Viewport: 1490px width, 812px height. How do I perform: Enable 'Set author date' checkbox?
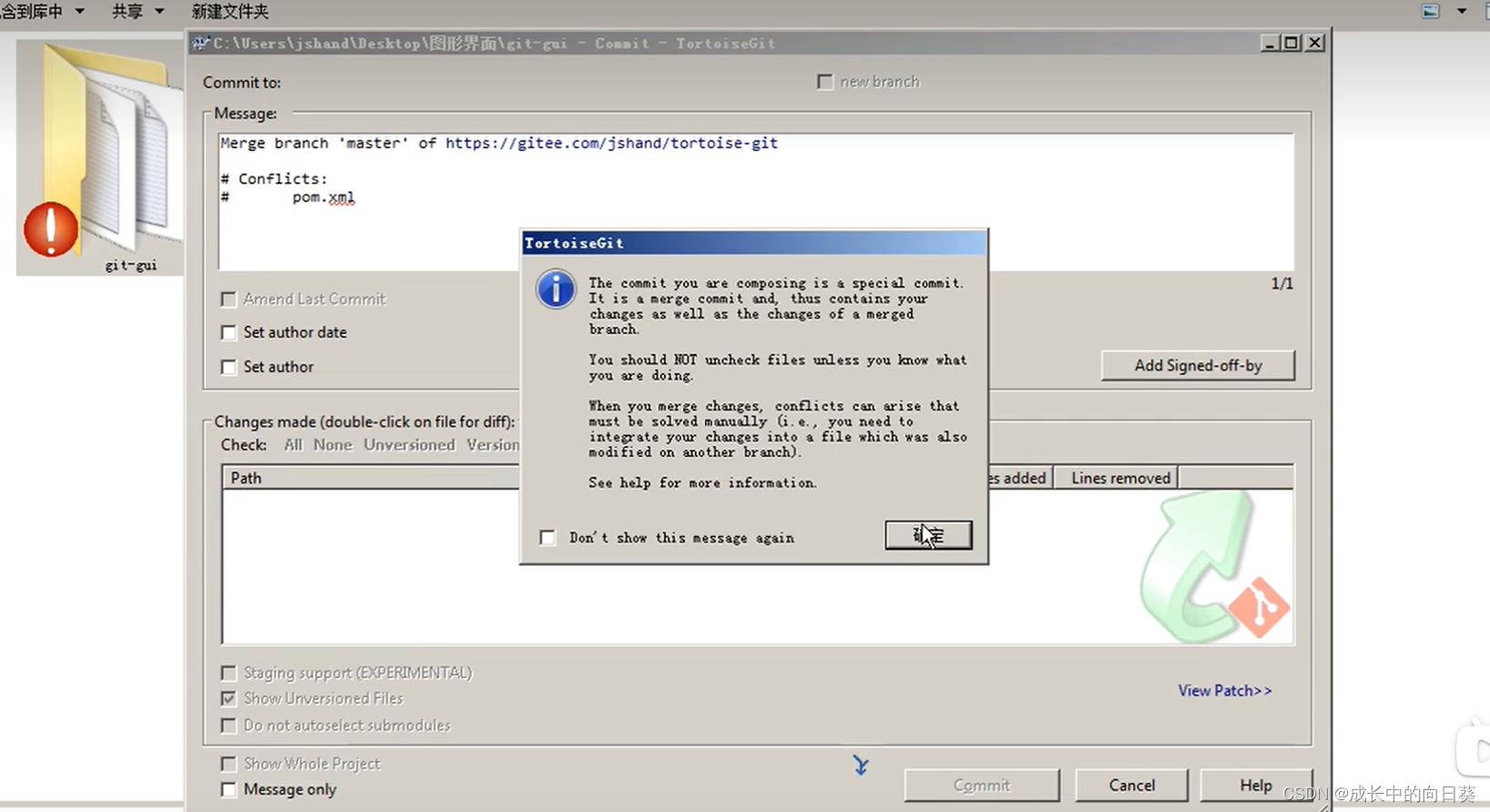[x=229, y=332]
